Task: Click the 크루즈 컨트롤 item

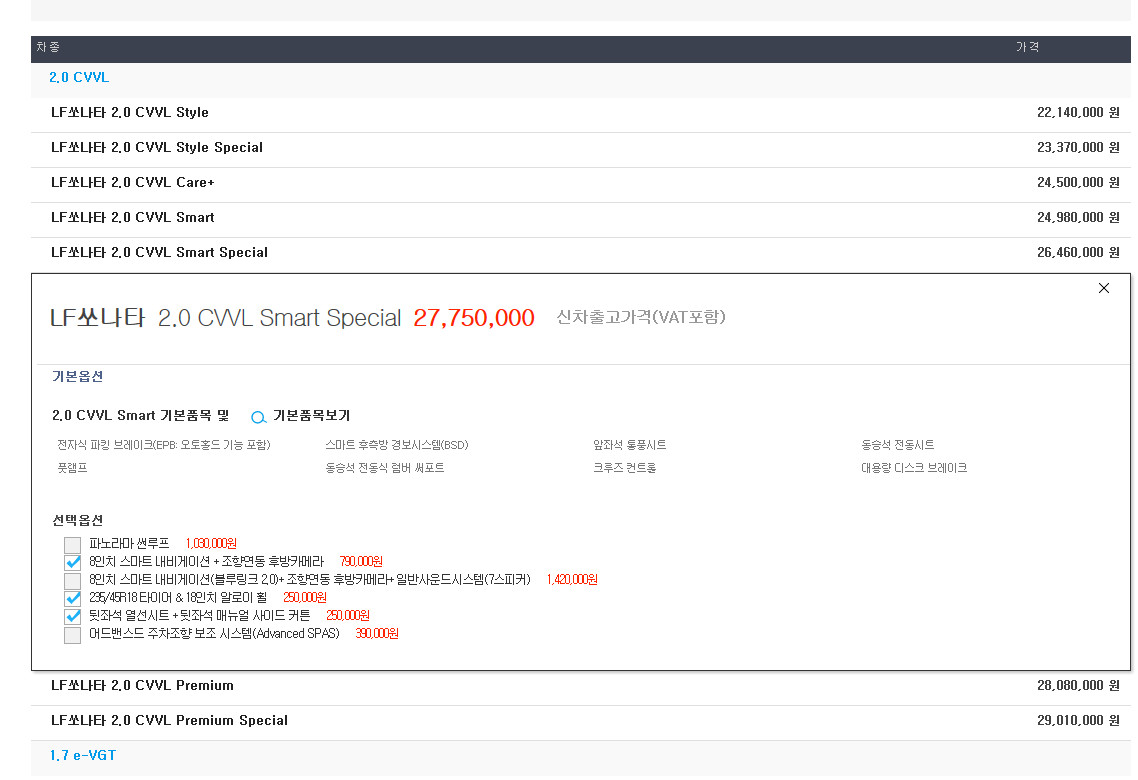Action: click(x=625, y=468)
